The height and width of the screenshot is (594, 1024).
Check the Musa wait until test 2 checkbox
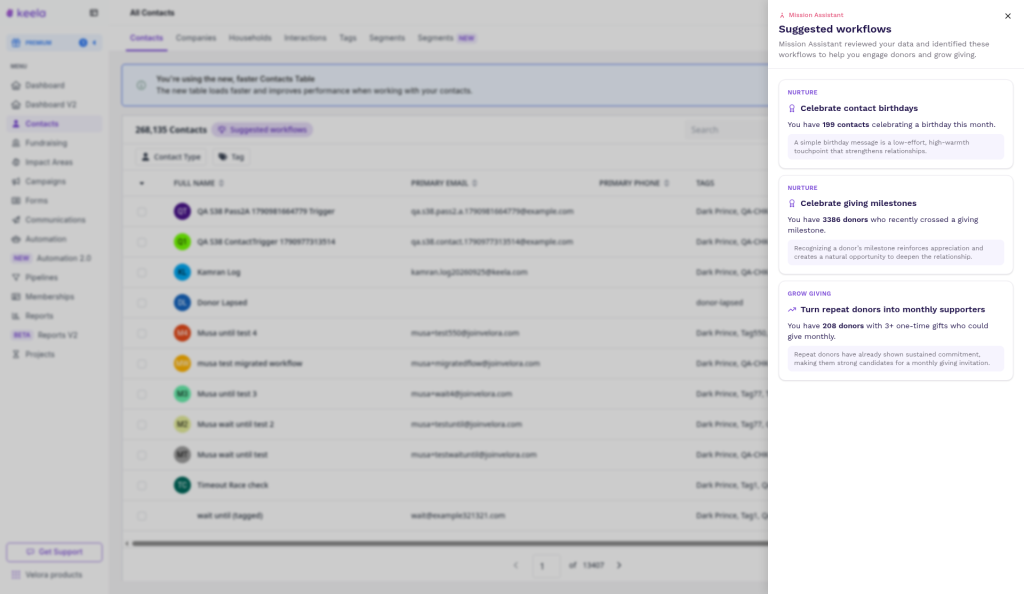click(x=142, y=424)
